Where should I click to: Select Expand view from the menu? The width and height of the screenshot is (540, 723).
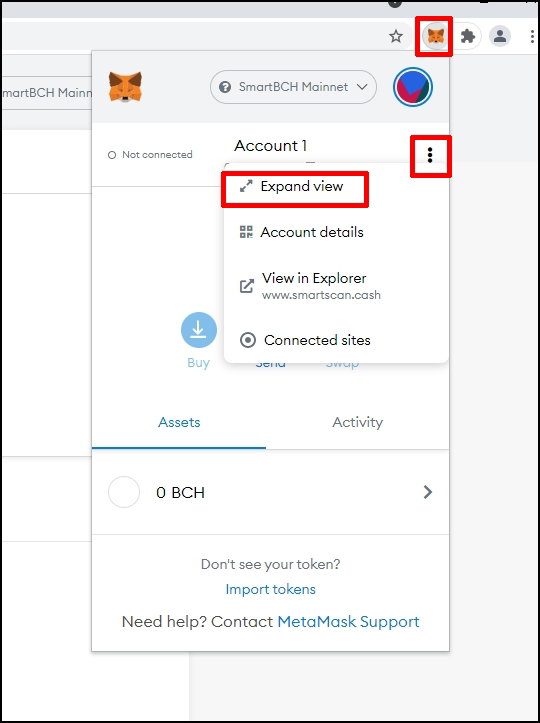291,186
